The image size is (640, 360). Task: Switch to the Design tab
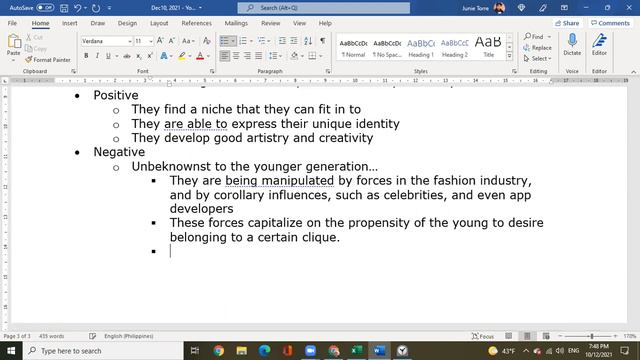[x=127, y=23]
